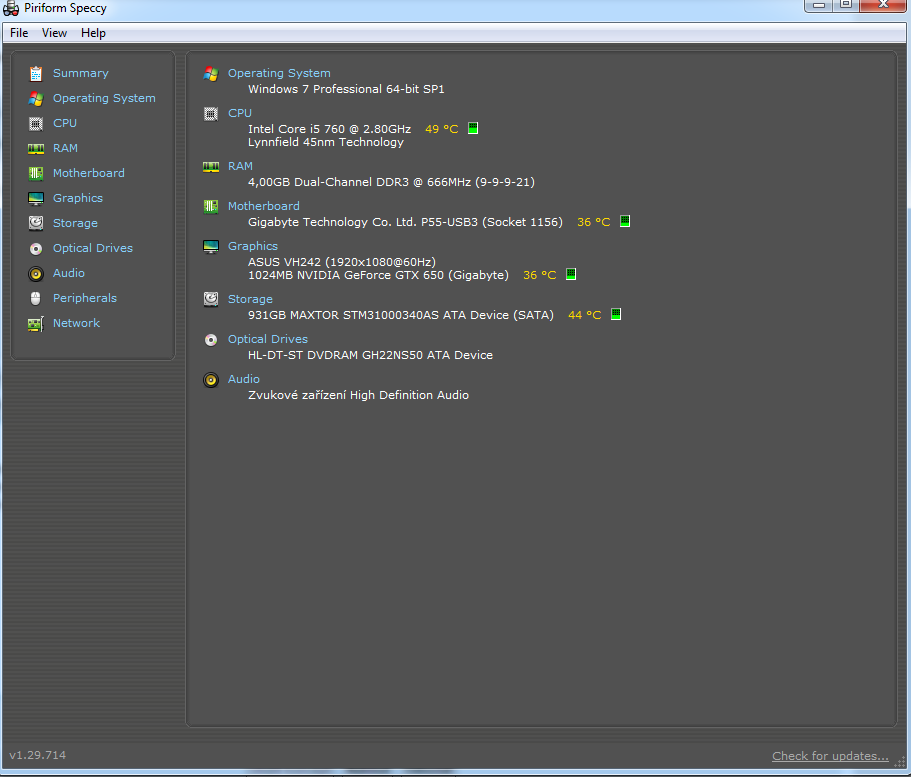Click the Network card icon in sidebar

(36, 324)
